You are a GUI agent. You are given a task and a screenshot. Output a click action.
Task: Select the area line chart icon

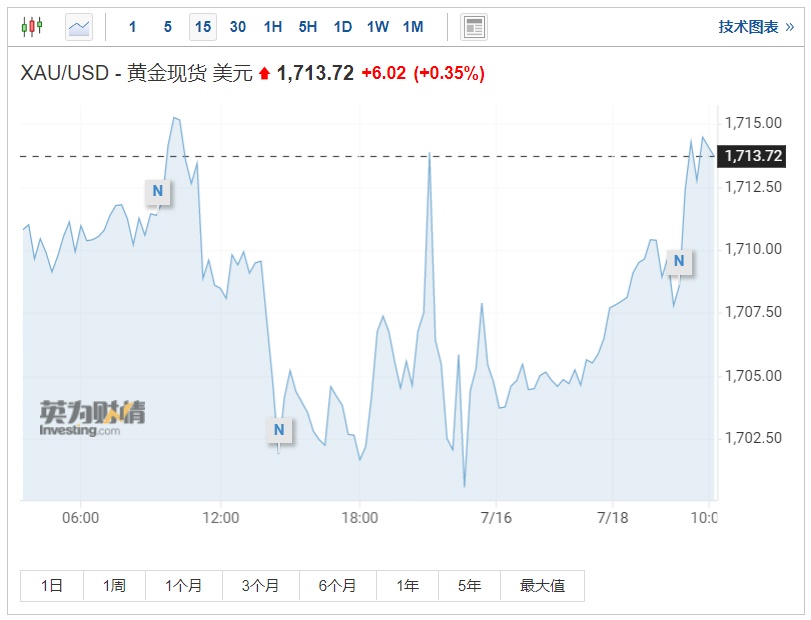pos(79,27)
